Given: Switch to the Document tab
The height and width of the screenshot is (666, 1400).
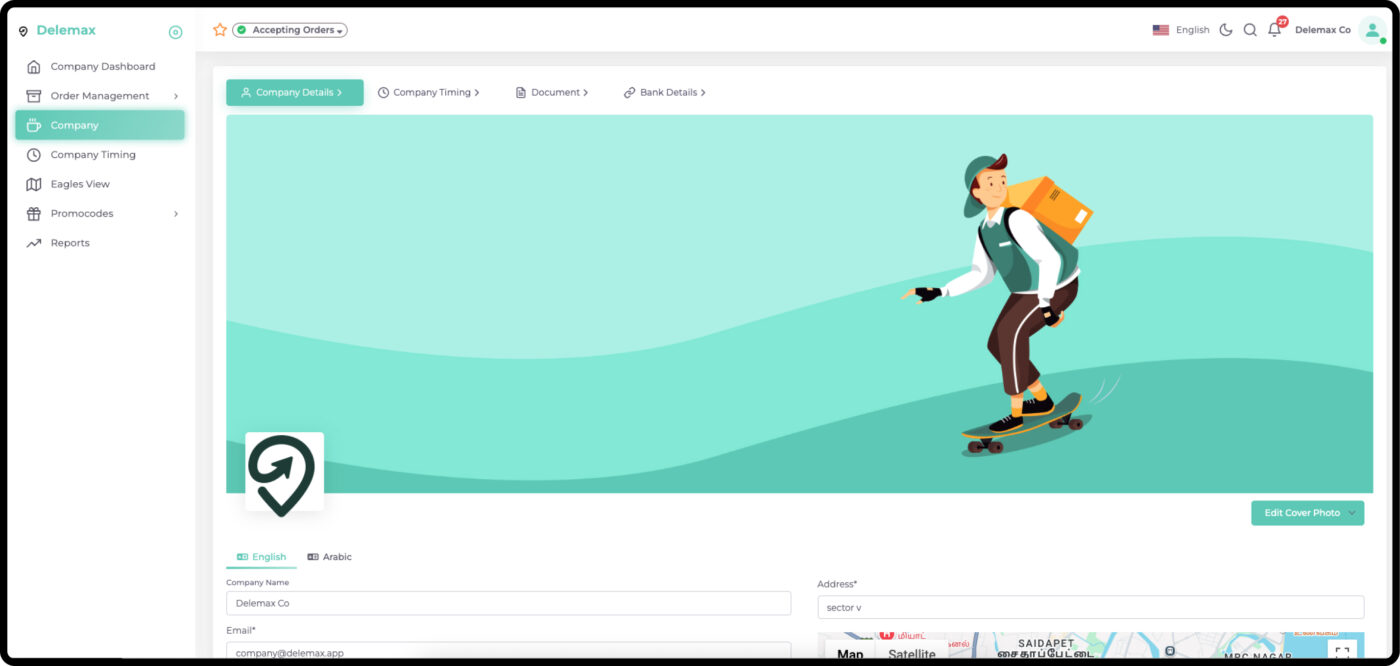Looking at the screenshot, I should (552, 92).
